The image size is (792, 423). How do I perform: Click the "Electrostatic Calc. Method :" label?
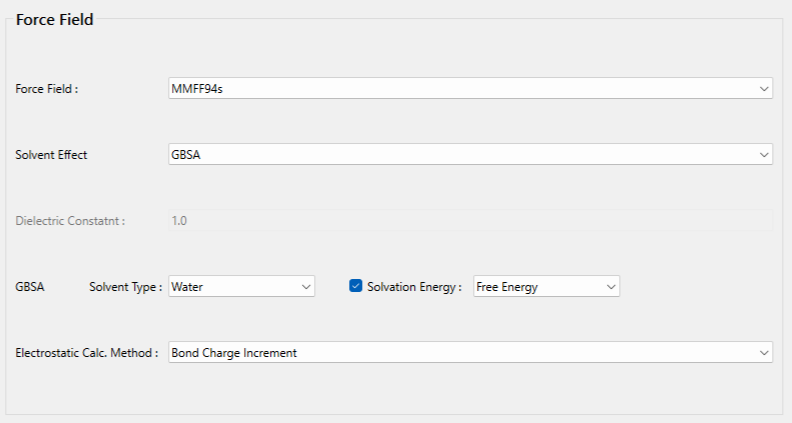87,353
